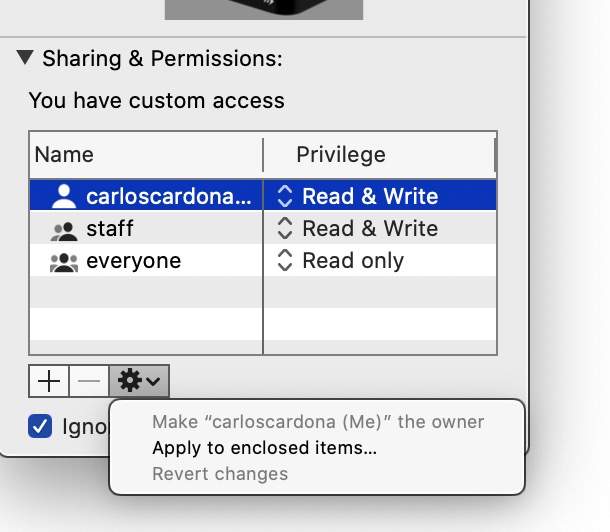Open the gear action menu

tap(139, 381)
